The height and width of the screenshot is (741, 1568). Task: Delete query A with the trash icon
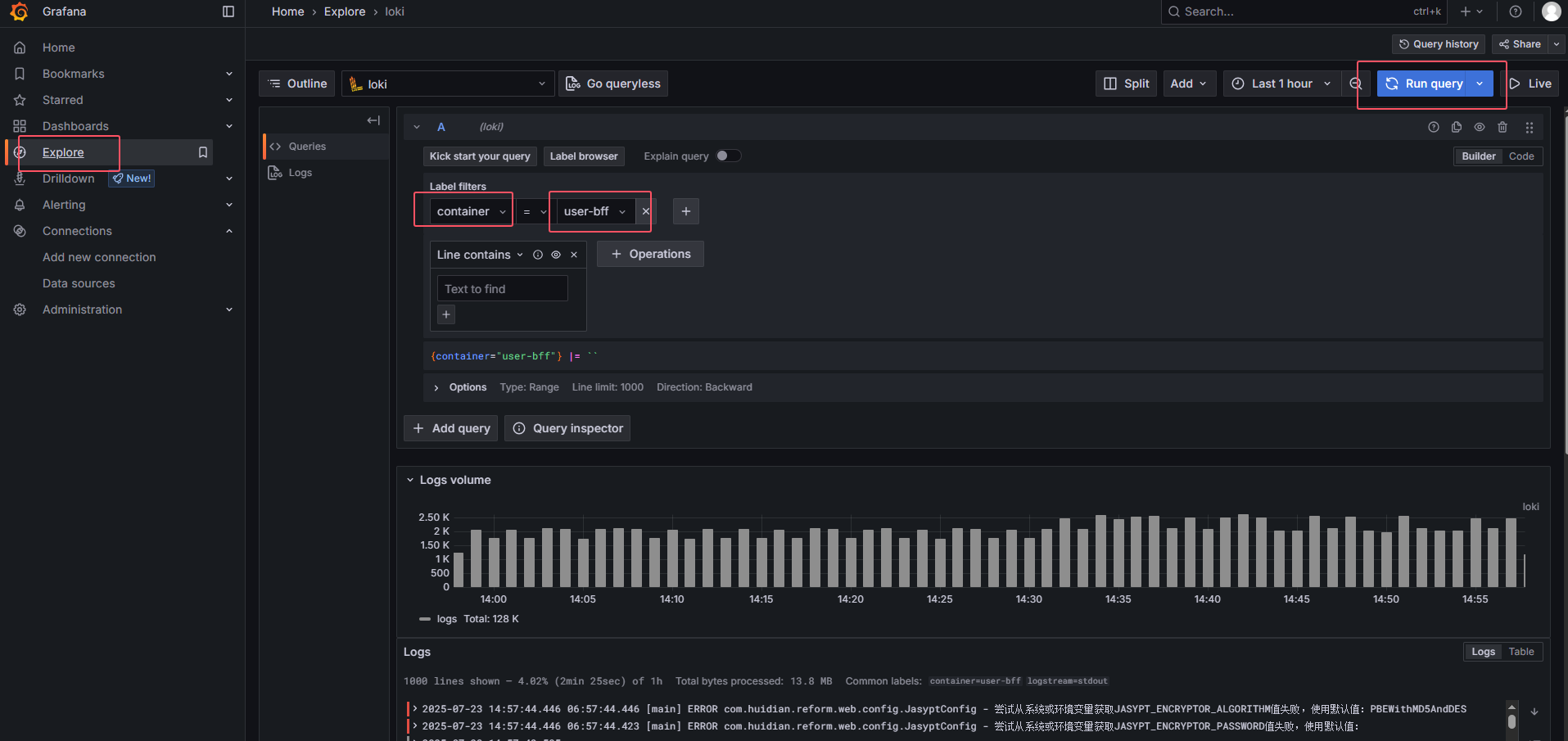tap(1502, 127)
